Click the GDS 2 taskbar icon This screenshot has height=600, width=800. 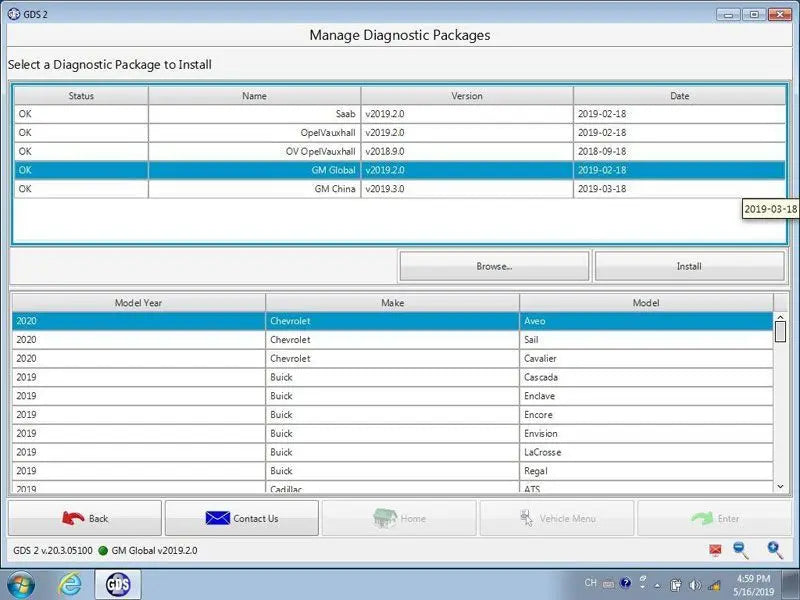118,583
